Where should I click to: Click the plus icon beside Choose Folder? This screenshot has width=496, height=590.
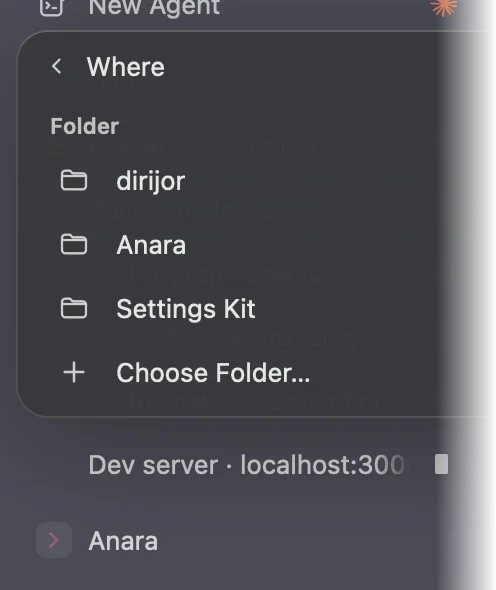[x=74, y=373]
